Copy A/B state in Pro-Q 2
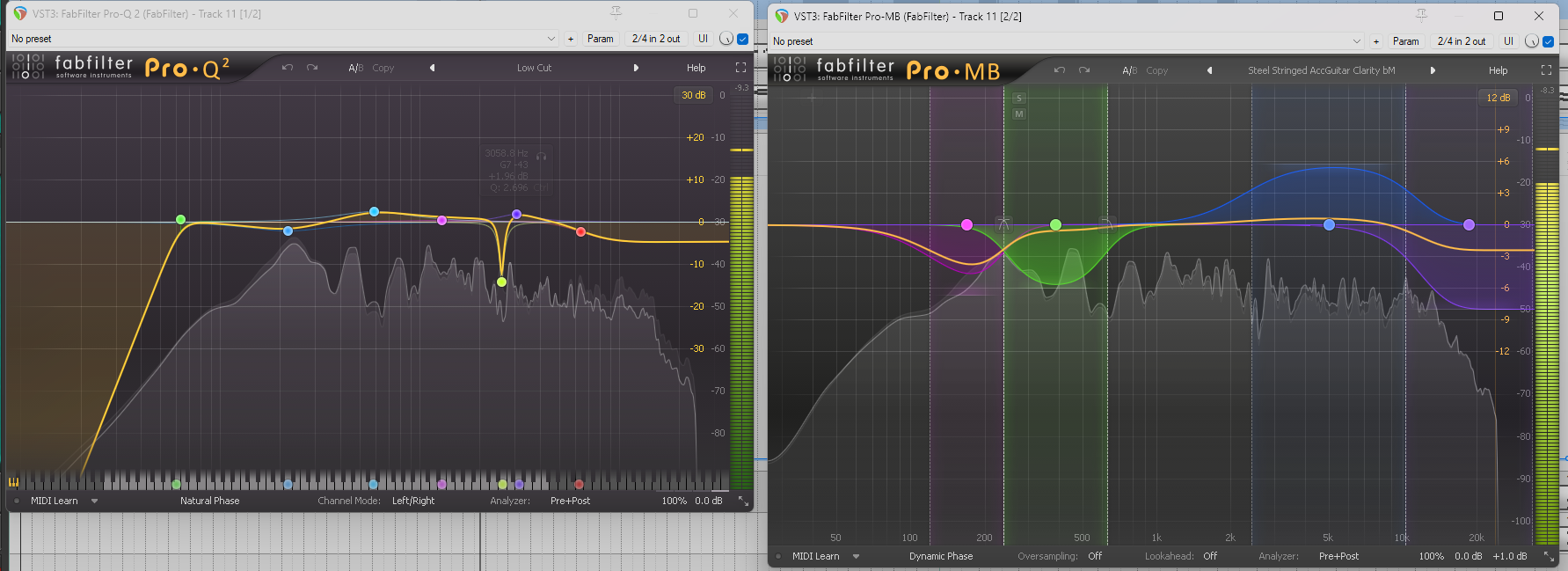The height and width of the screenshot is (571, 1568). click(x=383, y=68)
